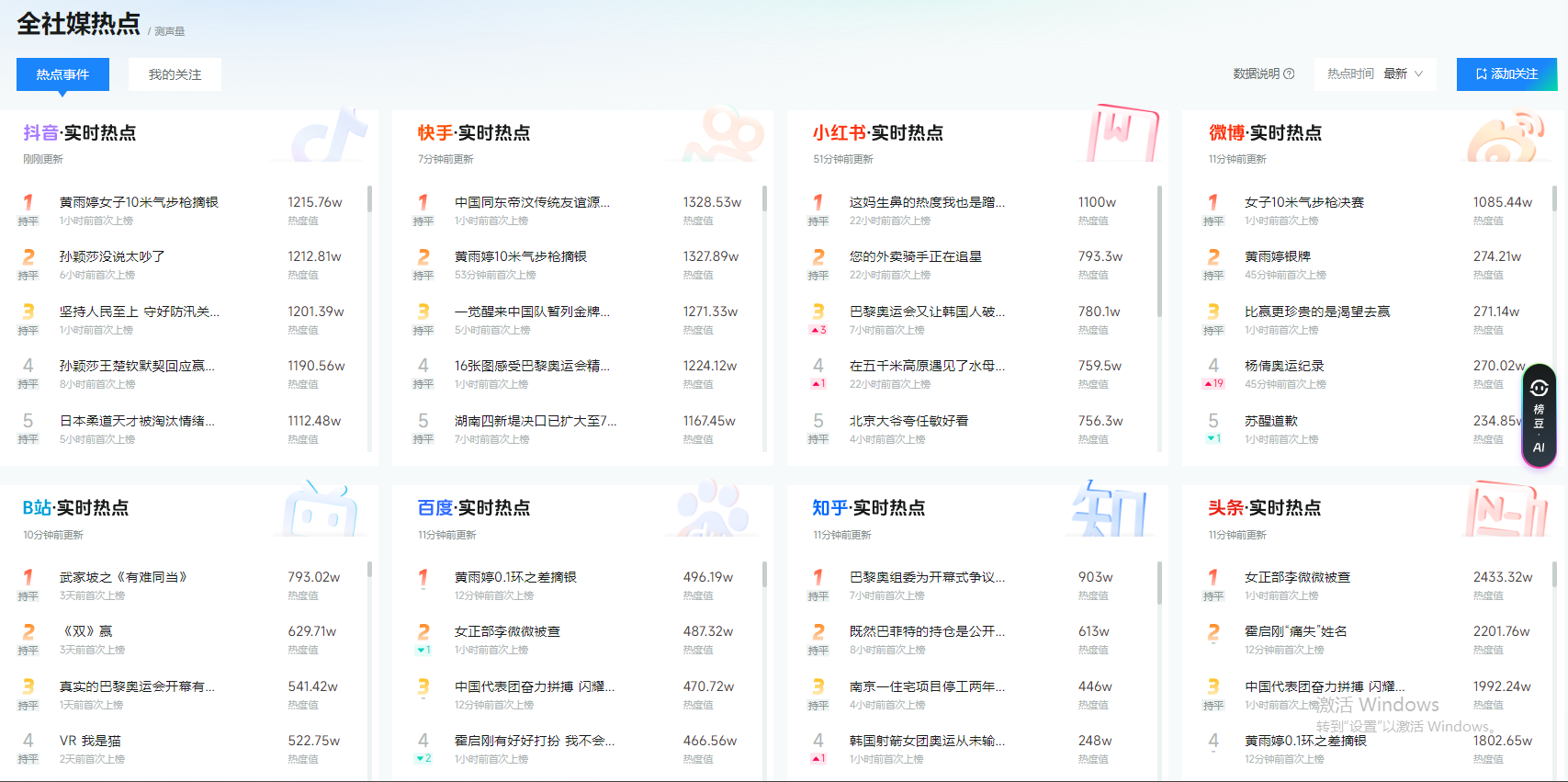
Task: Click the 头条 logo in the panel header
Action: (1506, 509)
